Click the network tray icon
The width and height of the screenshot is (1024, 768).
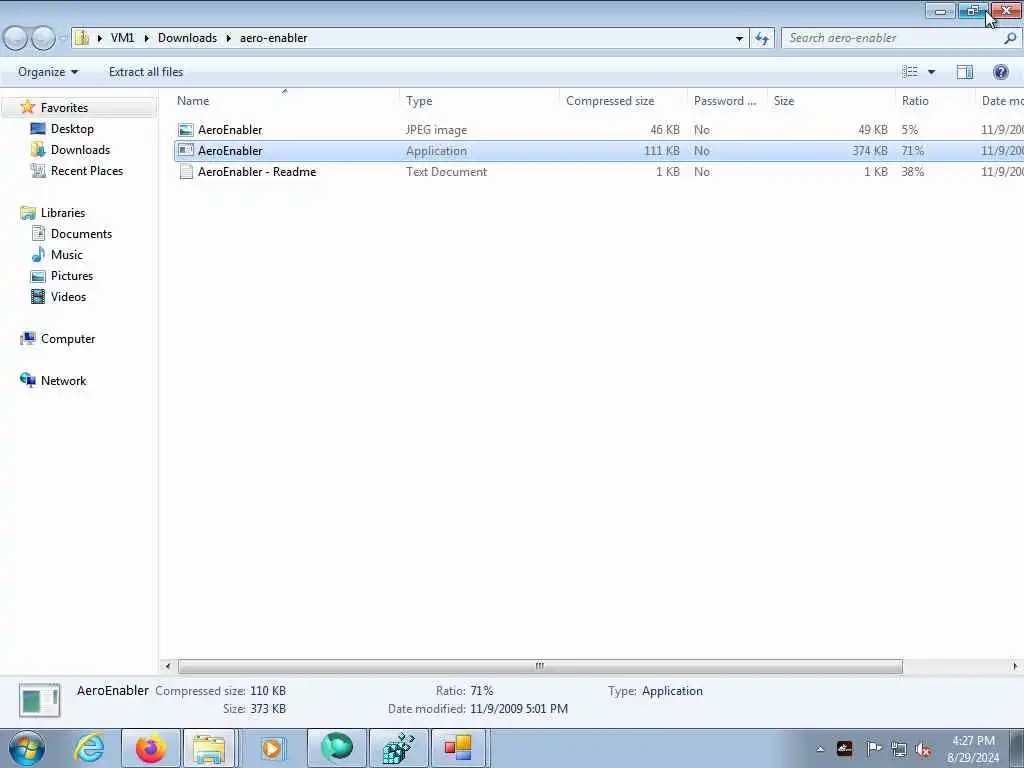tap(899, 749)
